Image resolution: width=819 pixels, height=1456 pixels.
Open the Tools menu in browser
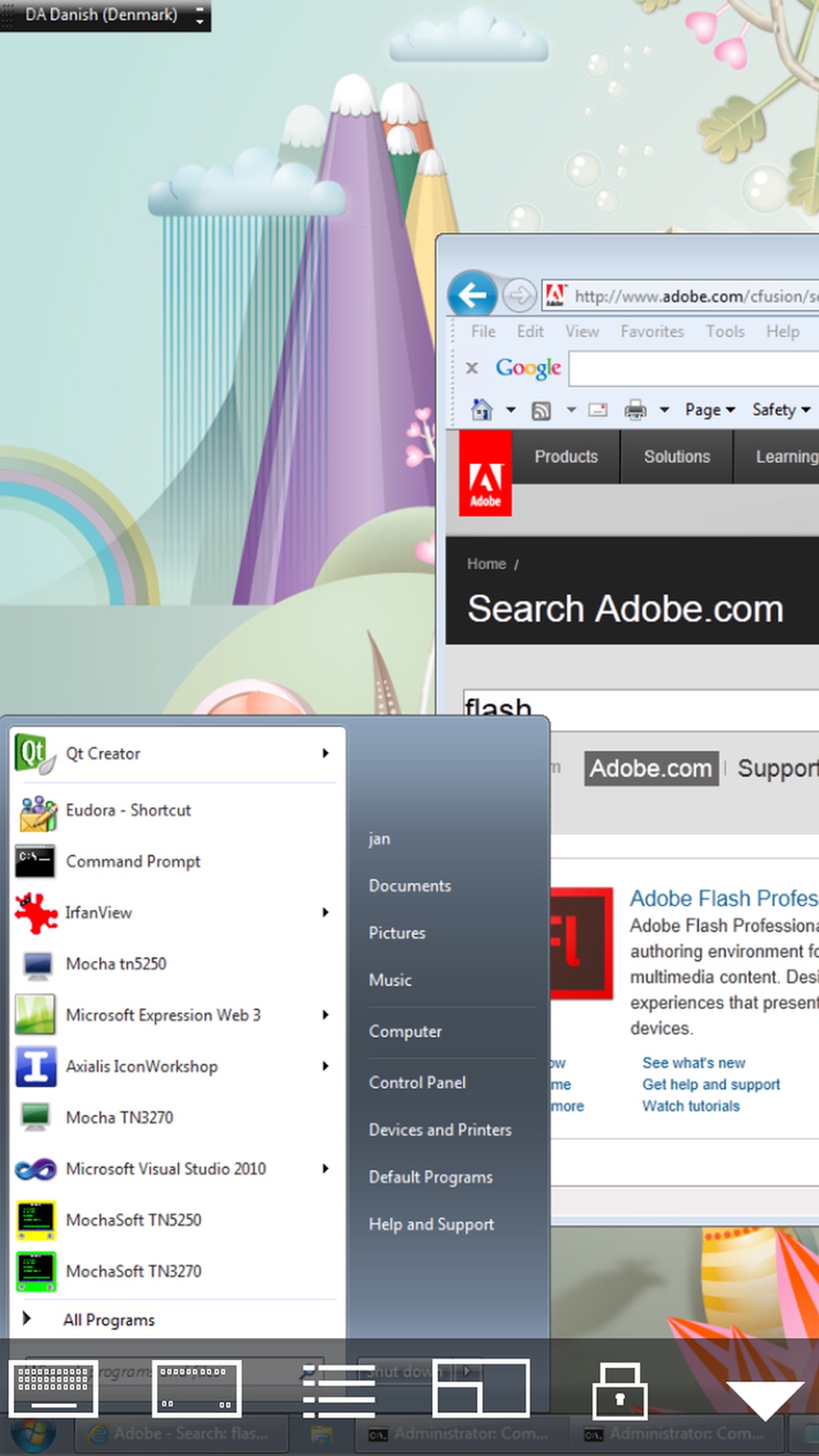pyautogui.click(x=725, y=331)
